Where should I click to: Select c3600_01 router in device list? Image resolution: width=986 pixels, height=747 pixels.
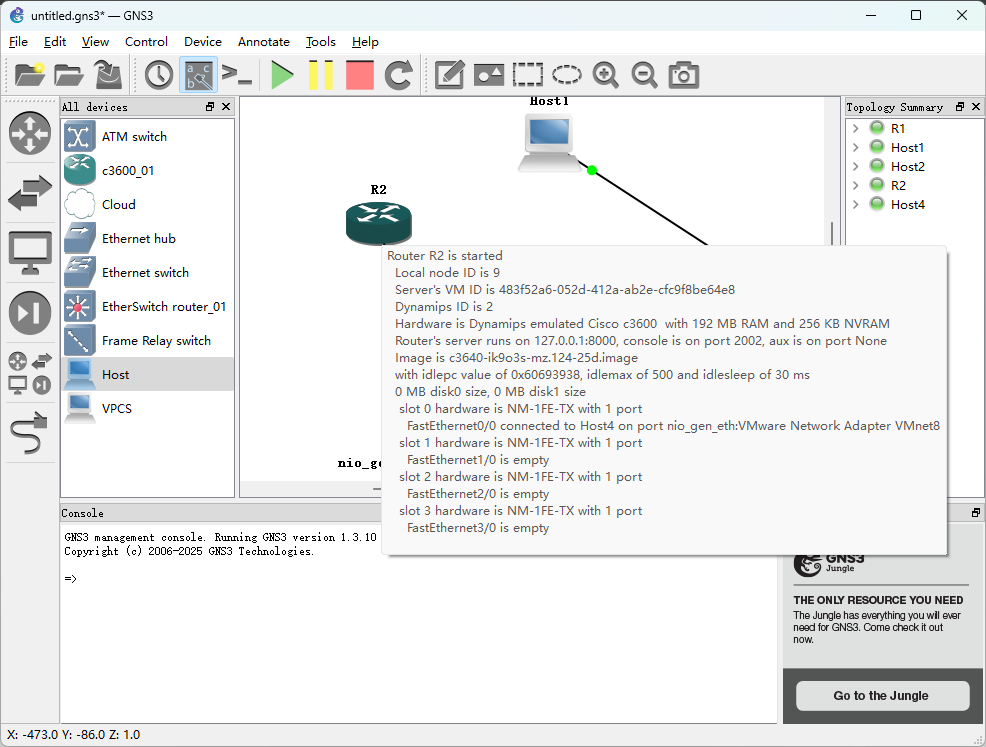[148, 170]
